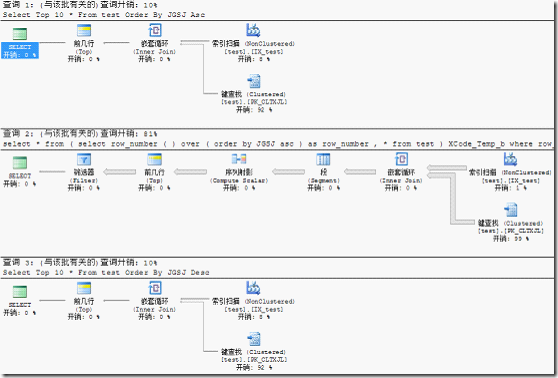The width and height of the screenshot is (558, 378).
Task: Click the '查询 2' cost header line
Action: (x=80, y=134)
